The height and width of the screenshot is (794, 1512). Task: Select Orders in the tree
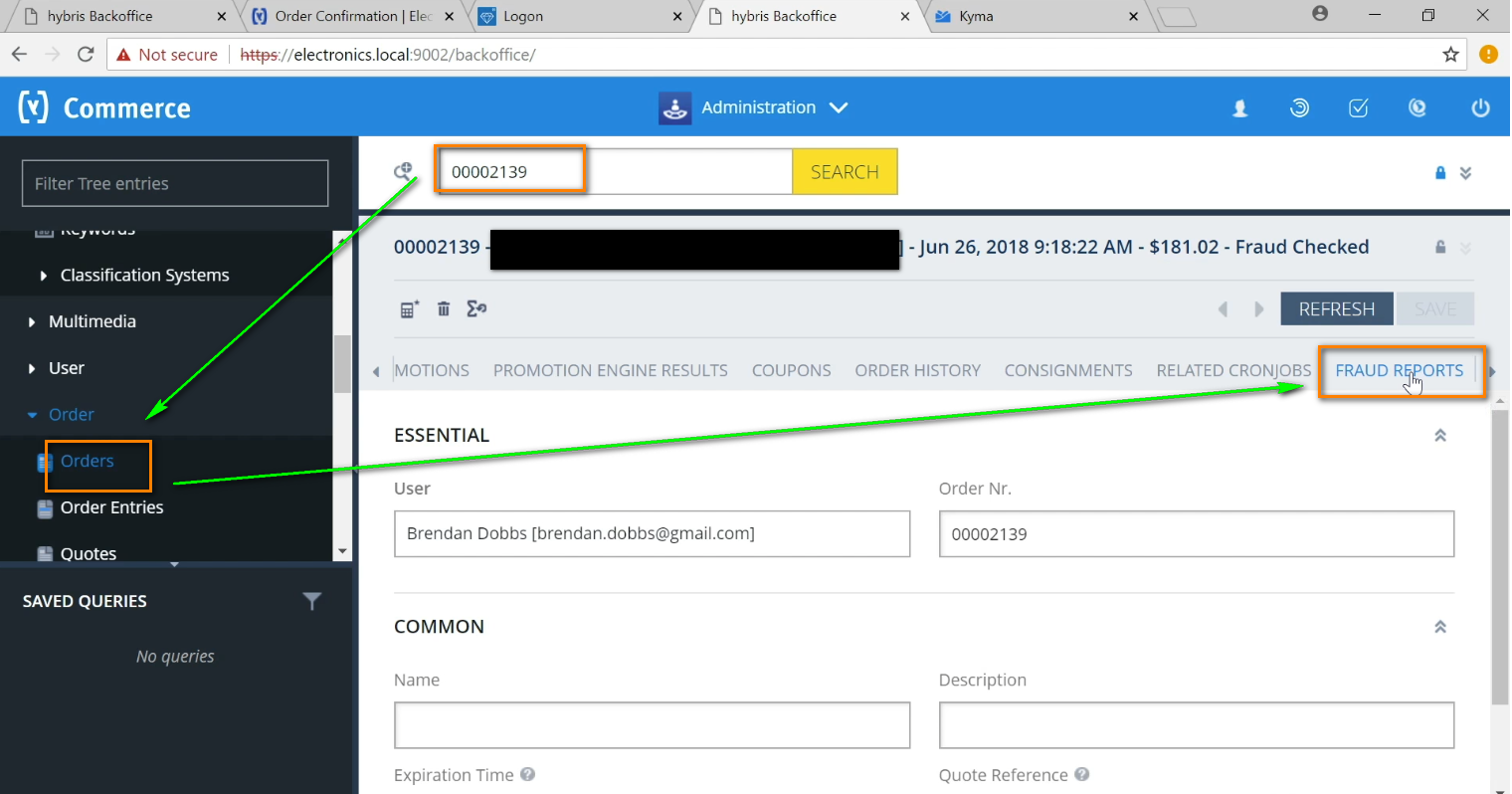[87, 462]
